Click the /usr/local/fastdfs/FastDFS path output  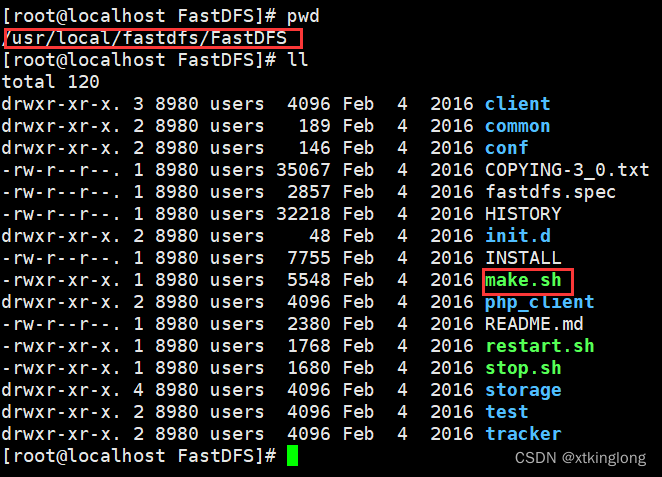(145, 38)
